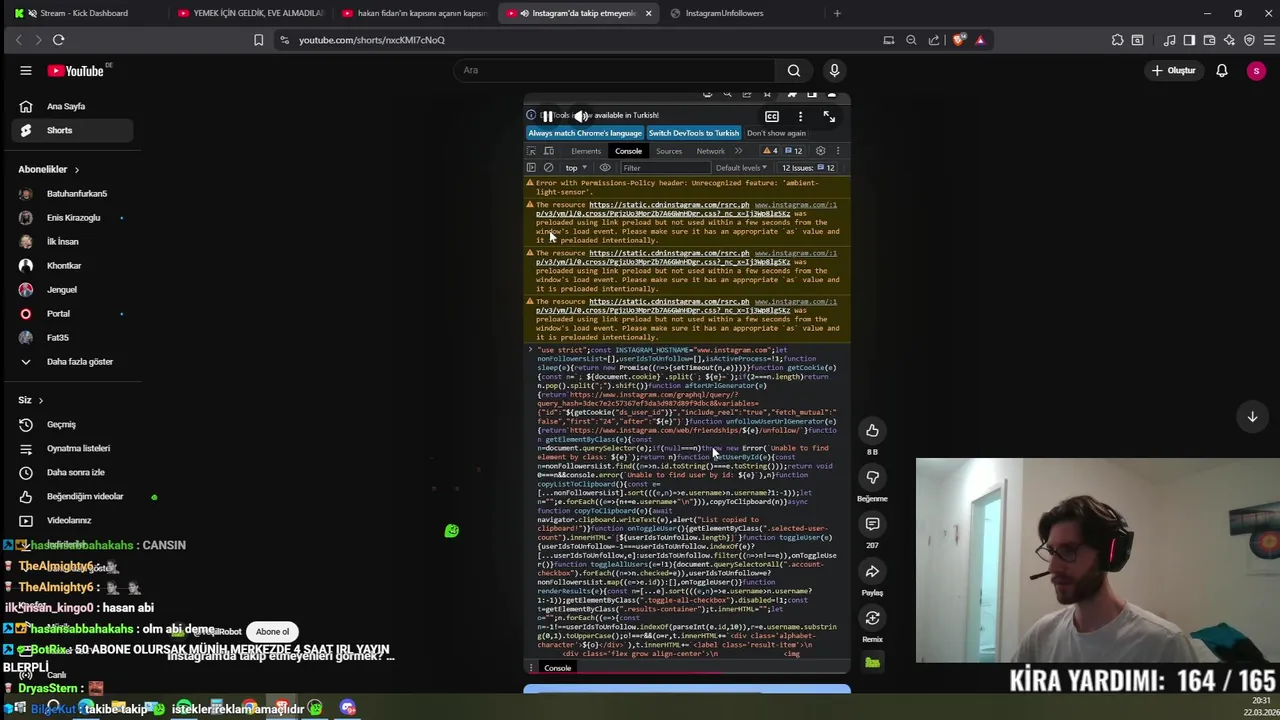The width and height of the screenshot is (1280, 720).
Task: Bookmark the page in address bar
Action: (x=258, y=40)
